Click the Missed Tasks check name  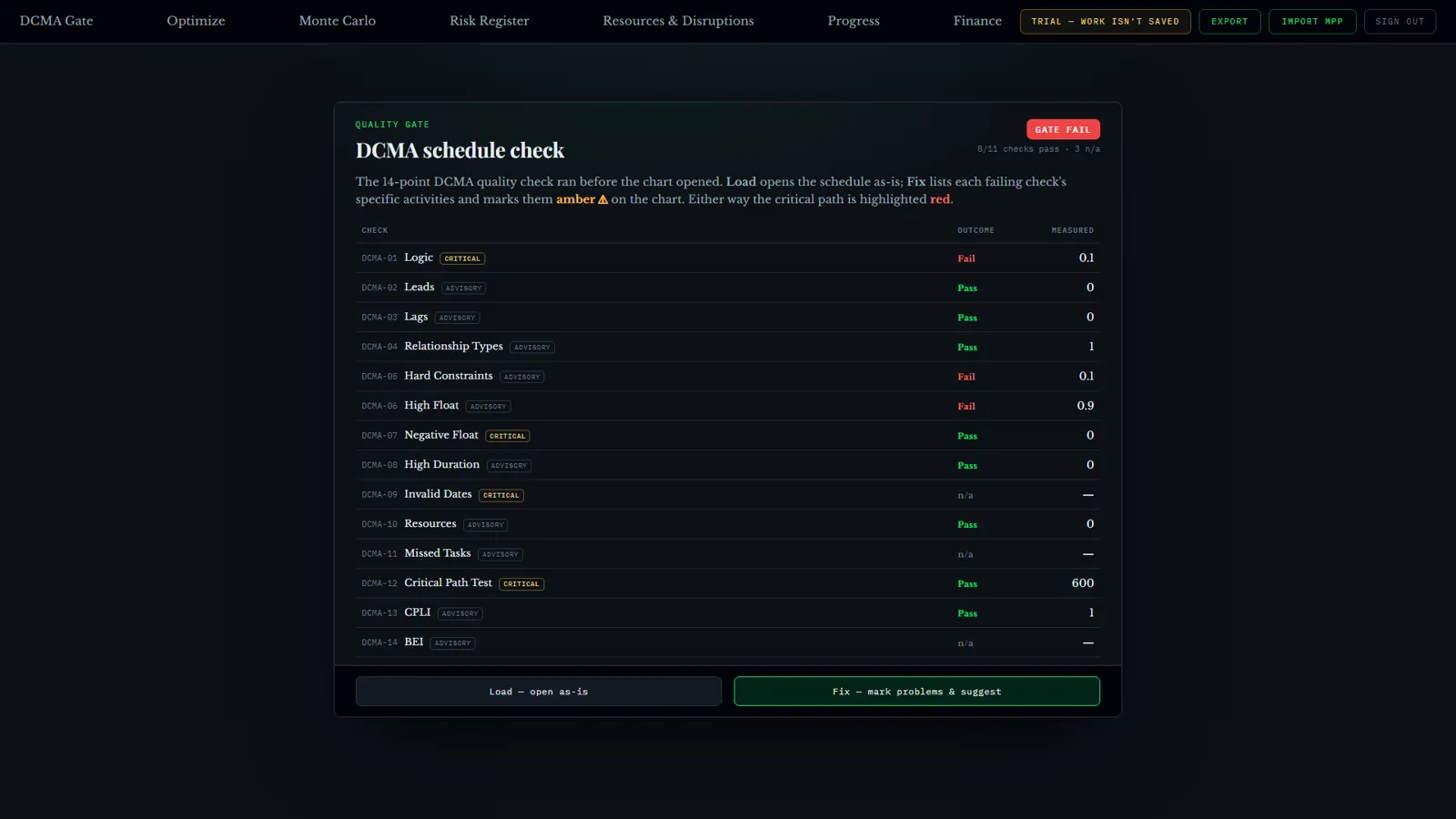tap(438, 553)
